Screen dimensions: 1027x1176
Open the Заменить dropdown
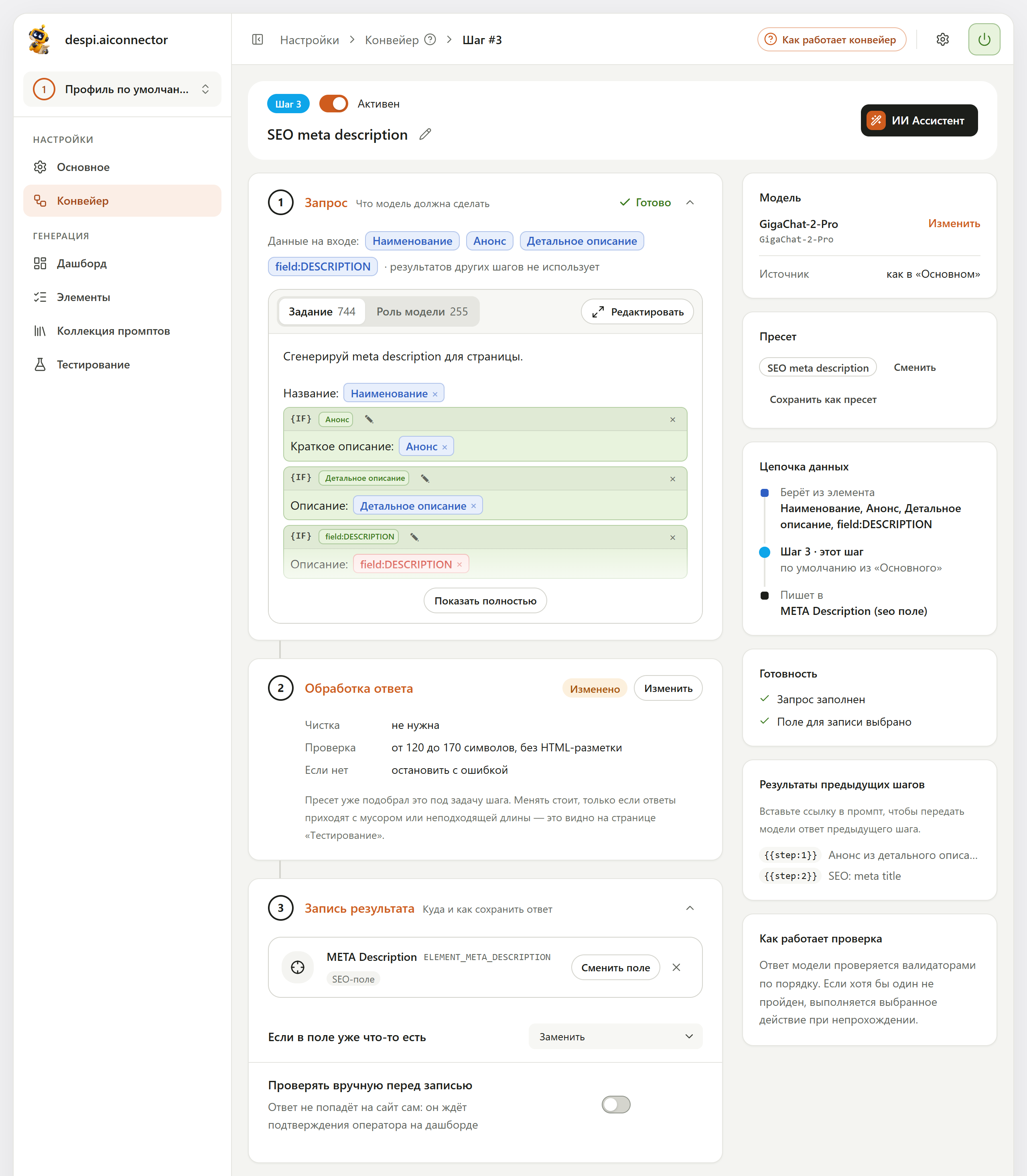pos(615,1037)
